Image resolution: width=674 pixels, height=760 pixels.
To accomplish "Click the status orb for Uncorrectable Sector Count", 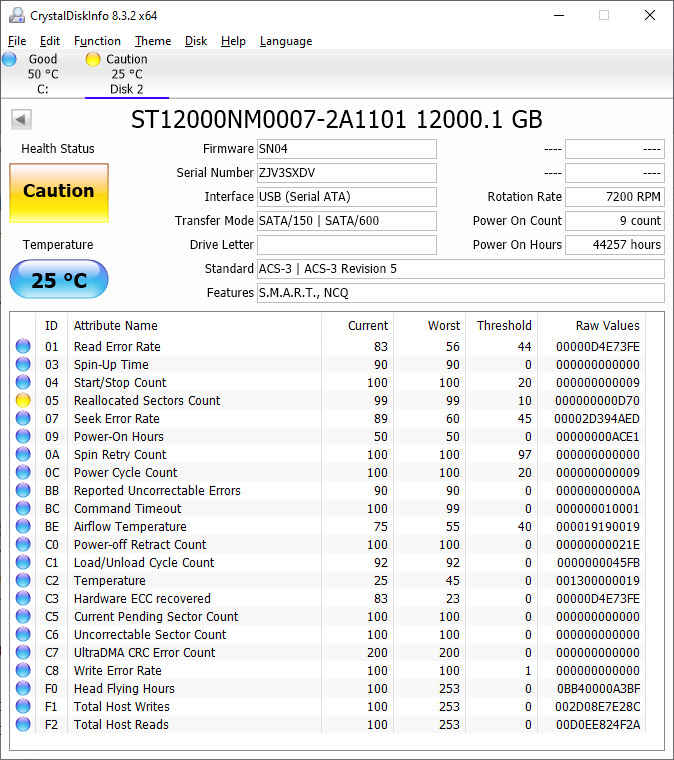I will pyautogui.click(x=23, y=634).
